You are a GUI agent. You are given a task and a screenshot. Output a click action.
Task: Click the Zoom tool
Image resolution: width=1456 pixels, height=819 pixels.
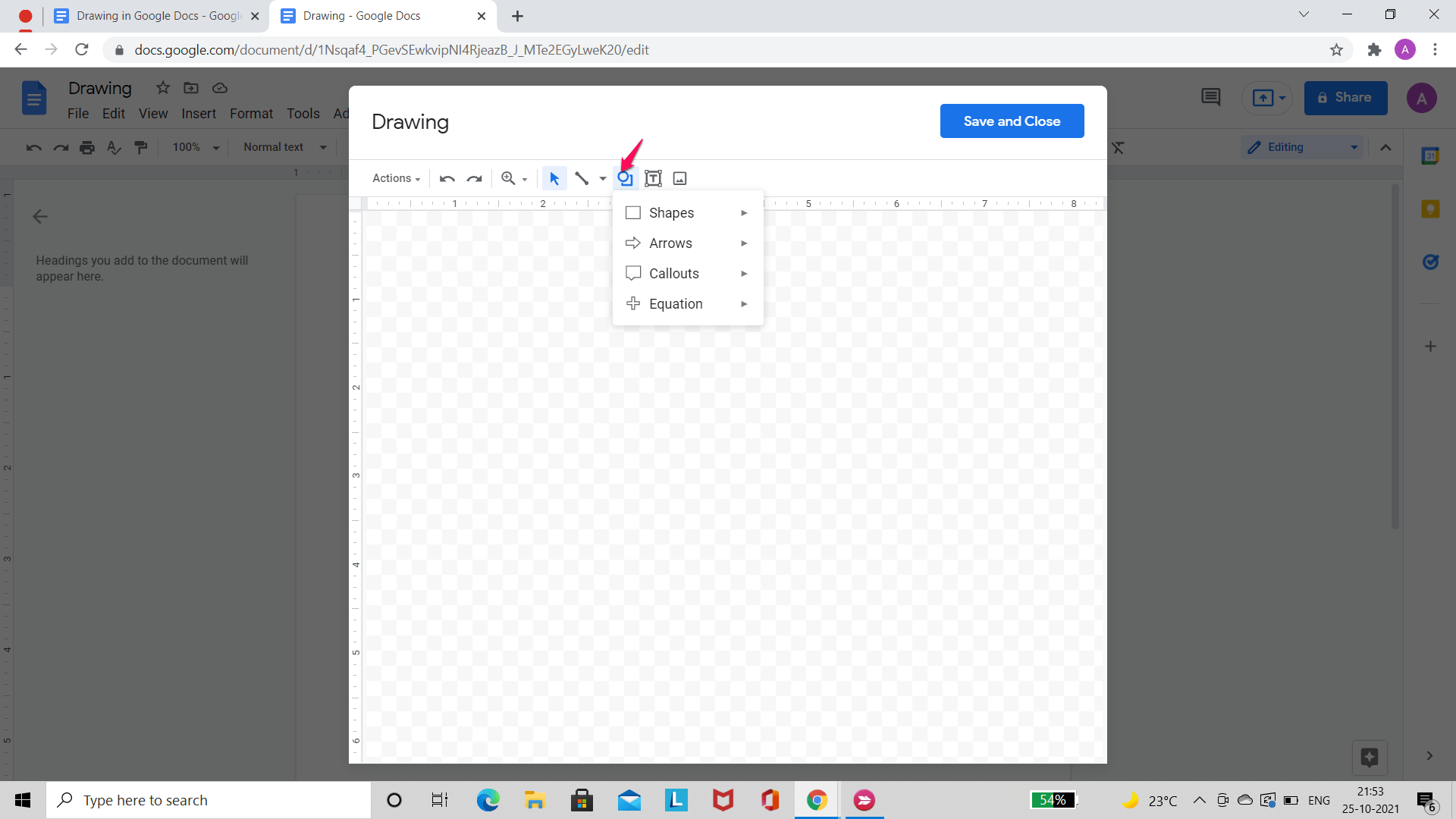[x=513, y=178]
